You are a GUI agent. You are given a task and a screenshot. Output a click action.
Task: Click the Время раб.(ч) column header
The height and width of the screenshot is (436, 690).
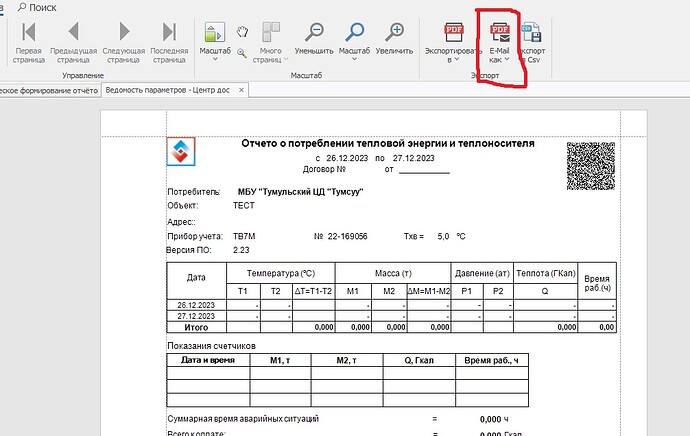point(597,283)
